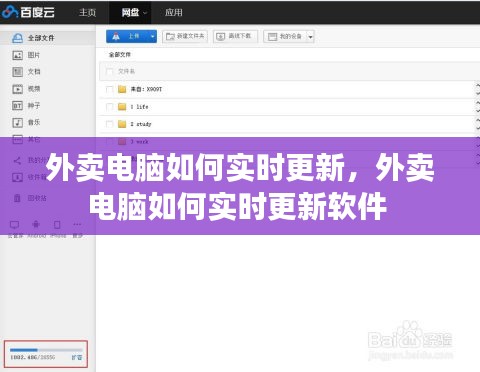
Task: Toggle the select-all checkbox beside 文件名
Action: (109, 71)
